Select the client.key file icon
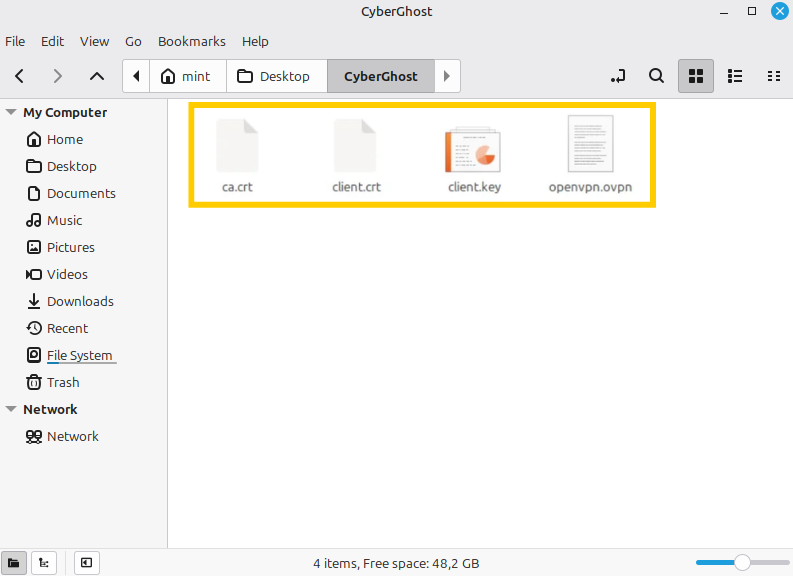This screenshot has height=576, width=793. 473,150
